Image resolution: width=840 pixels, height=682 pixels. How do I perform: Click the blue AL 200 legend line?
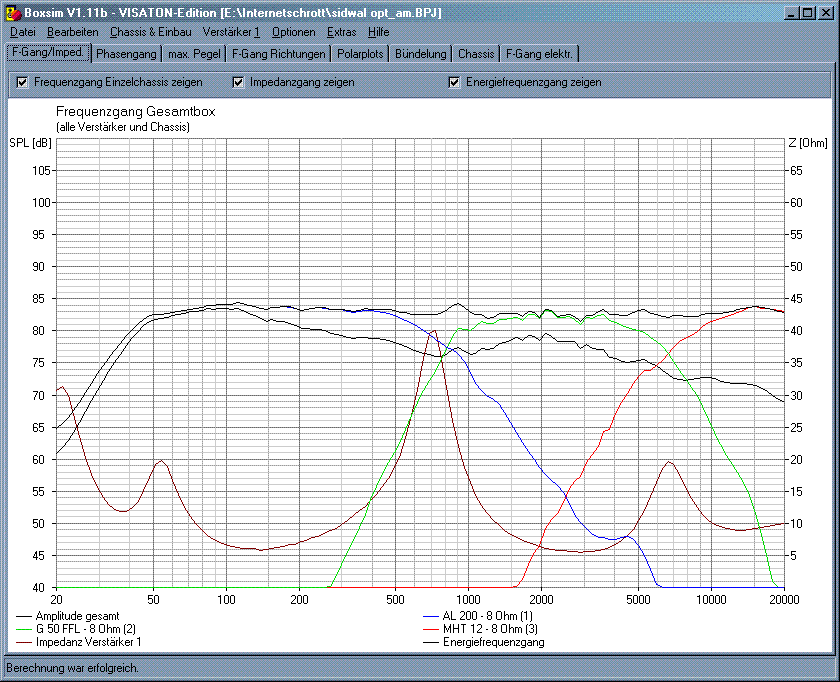(431, 615)
